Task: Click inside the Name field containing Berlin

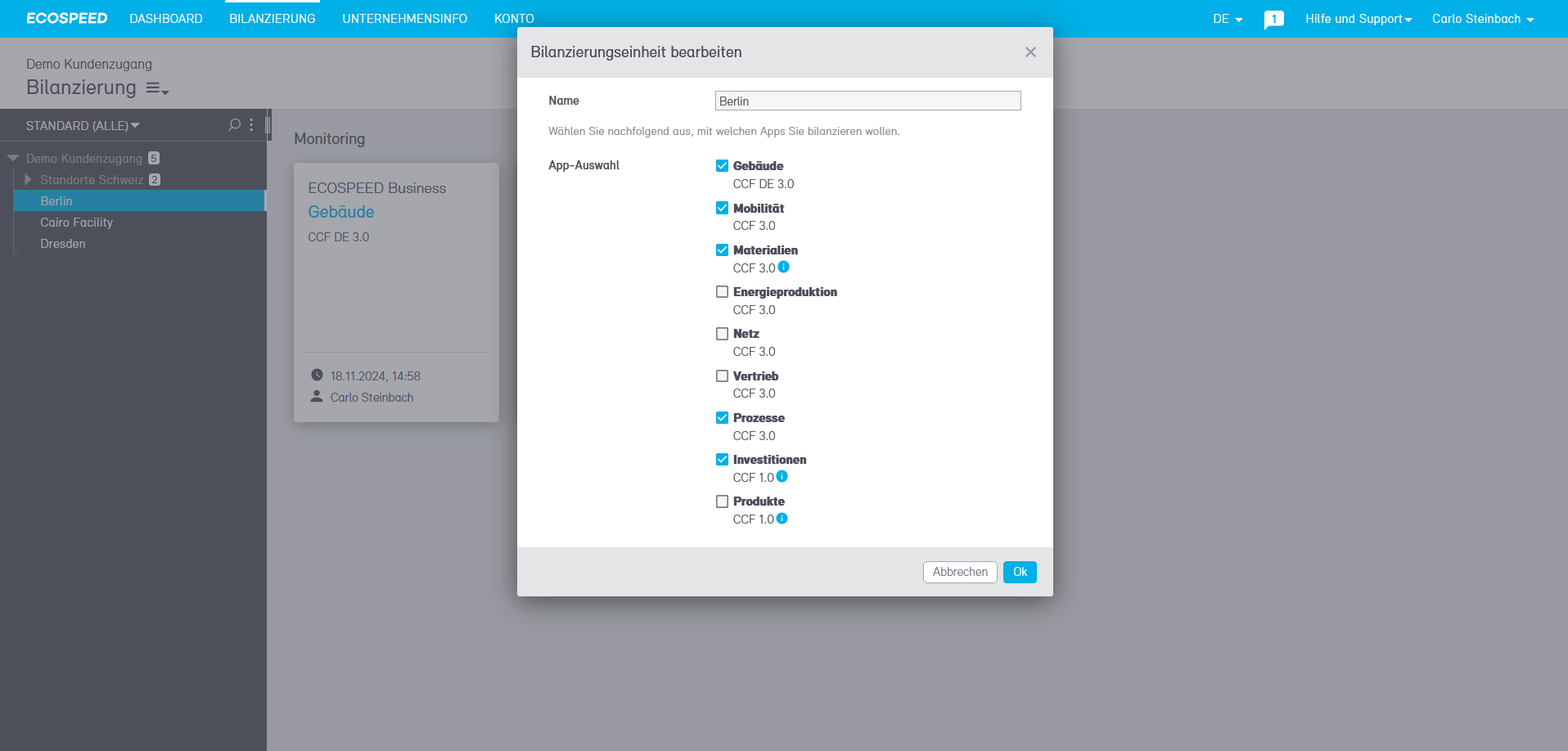Action: 867,101
